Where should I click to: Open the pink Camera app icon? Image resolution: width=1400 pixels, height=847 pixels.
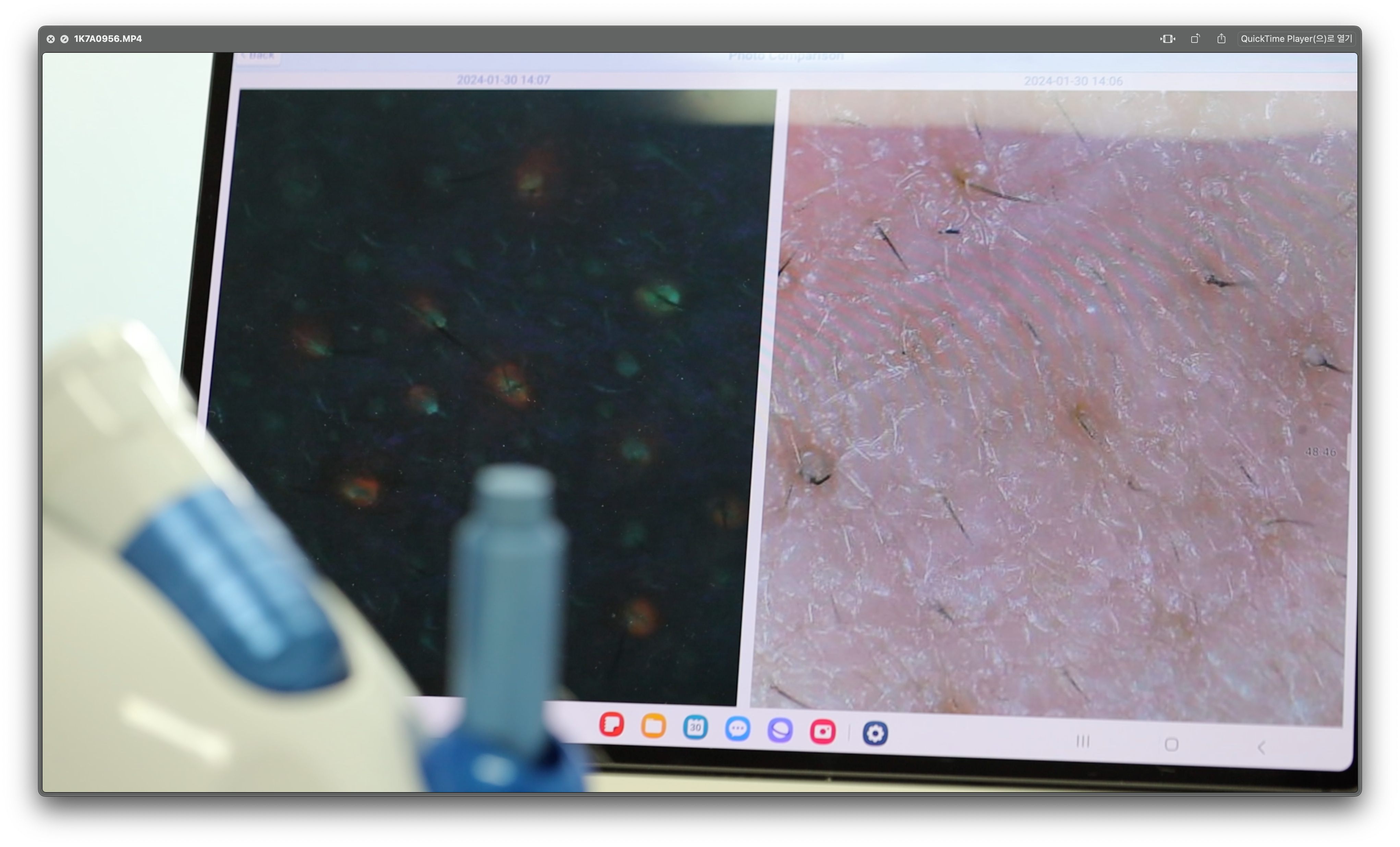(823, 731)
